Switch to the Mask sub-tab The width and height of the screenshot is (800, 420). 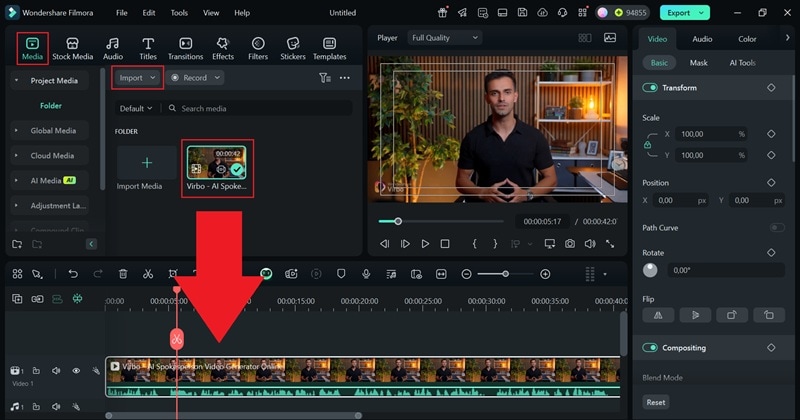click(x=698, y=63)
